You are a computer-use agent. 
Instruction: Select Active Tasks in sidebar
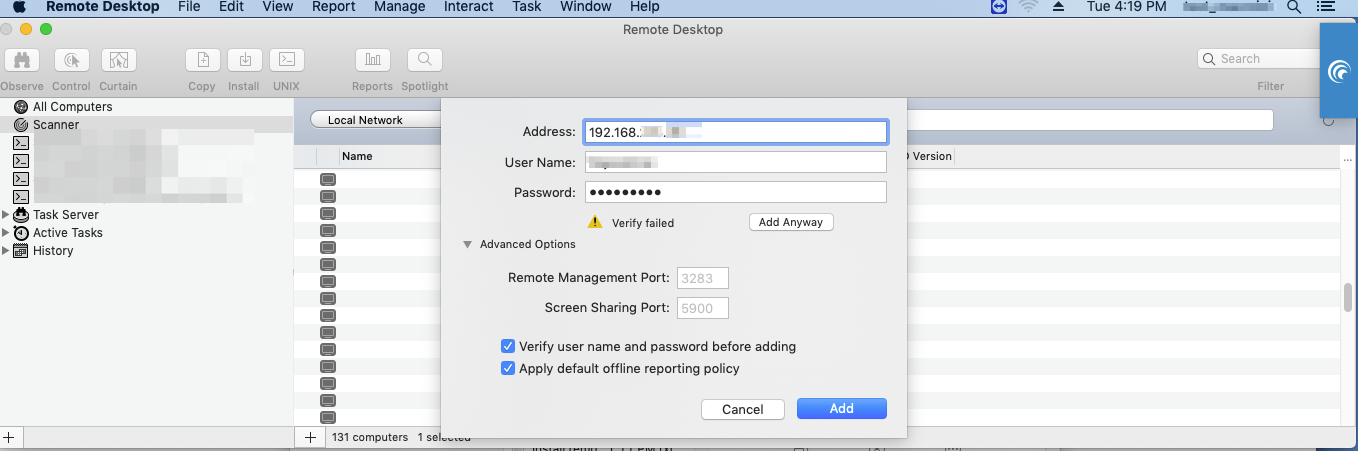pos(67,232)
